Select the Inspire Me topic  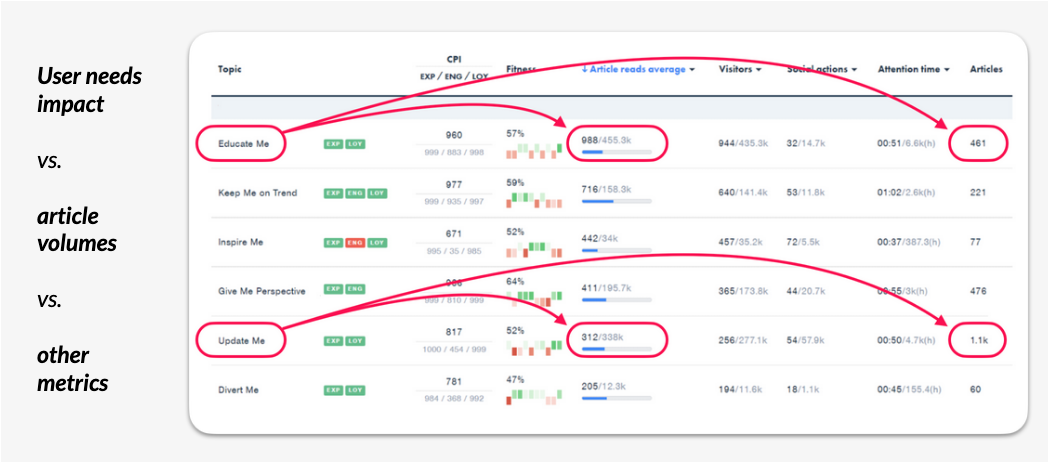tap(240, 242)
